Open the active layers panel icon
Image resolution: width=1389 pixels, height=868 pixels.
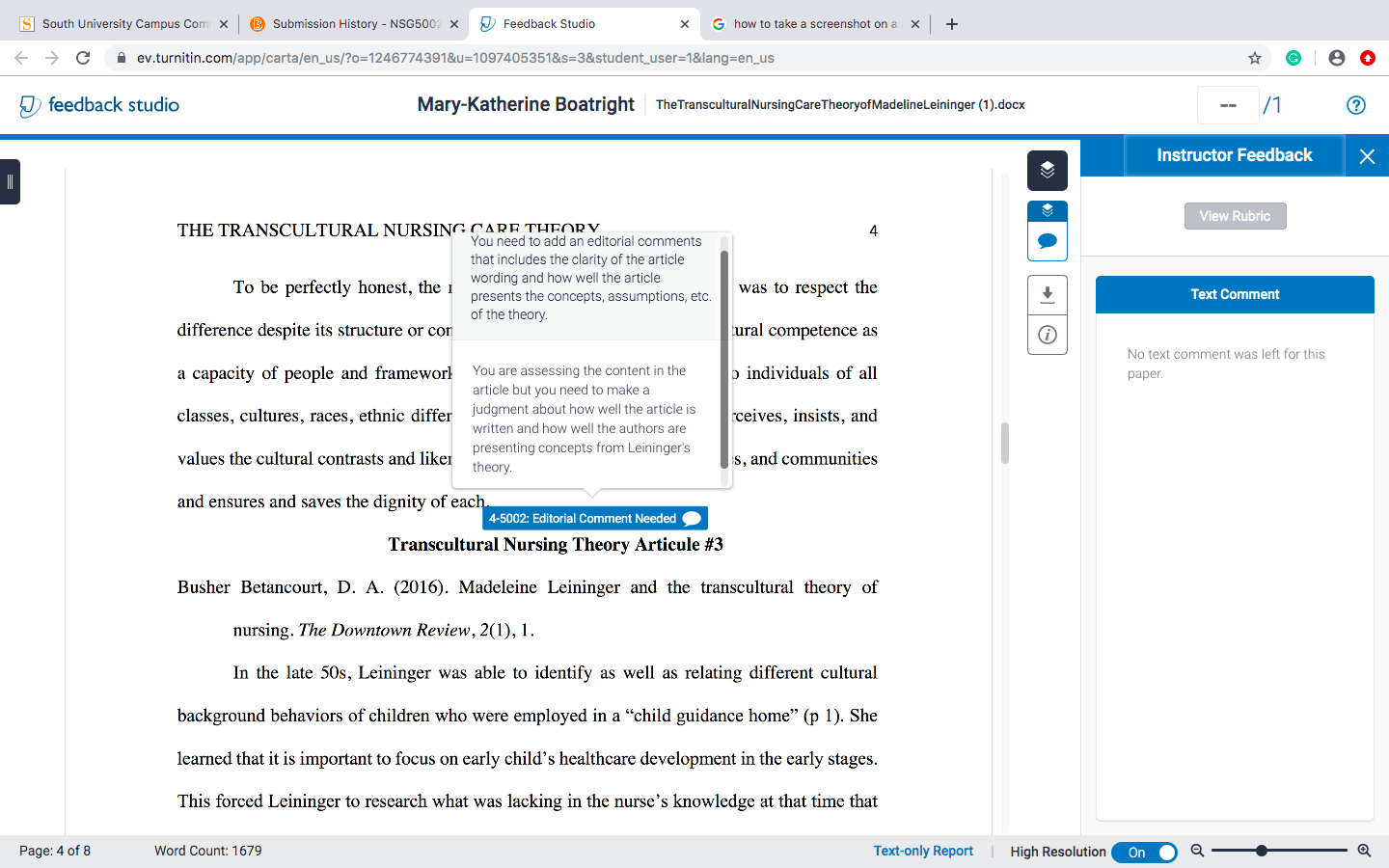[x=1048, y=171]
